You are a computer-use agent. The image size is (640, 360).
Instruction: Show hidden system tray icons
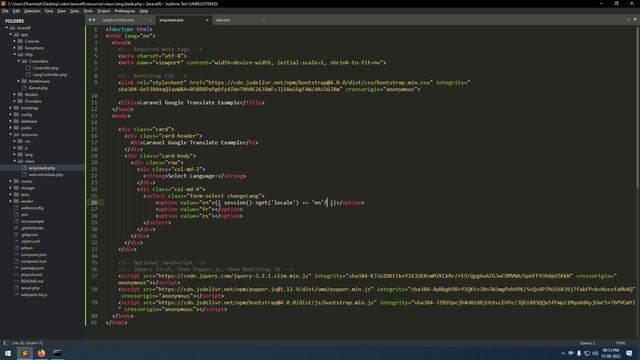click(x=563, y=353)
